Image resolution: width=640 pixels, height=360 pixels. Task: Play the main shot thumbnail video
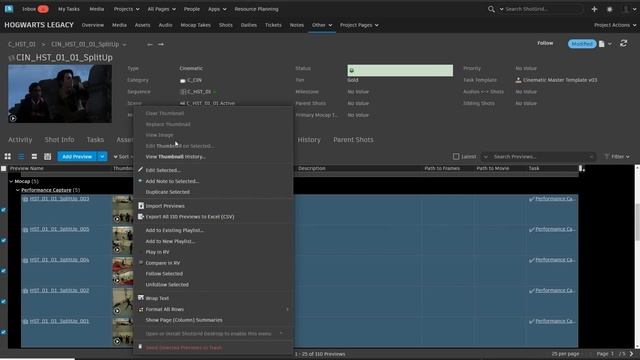13,118
